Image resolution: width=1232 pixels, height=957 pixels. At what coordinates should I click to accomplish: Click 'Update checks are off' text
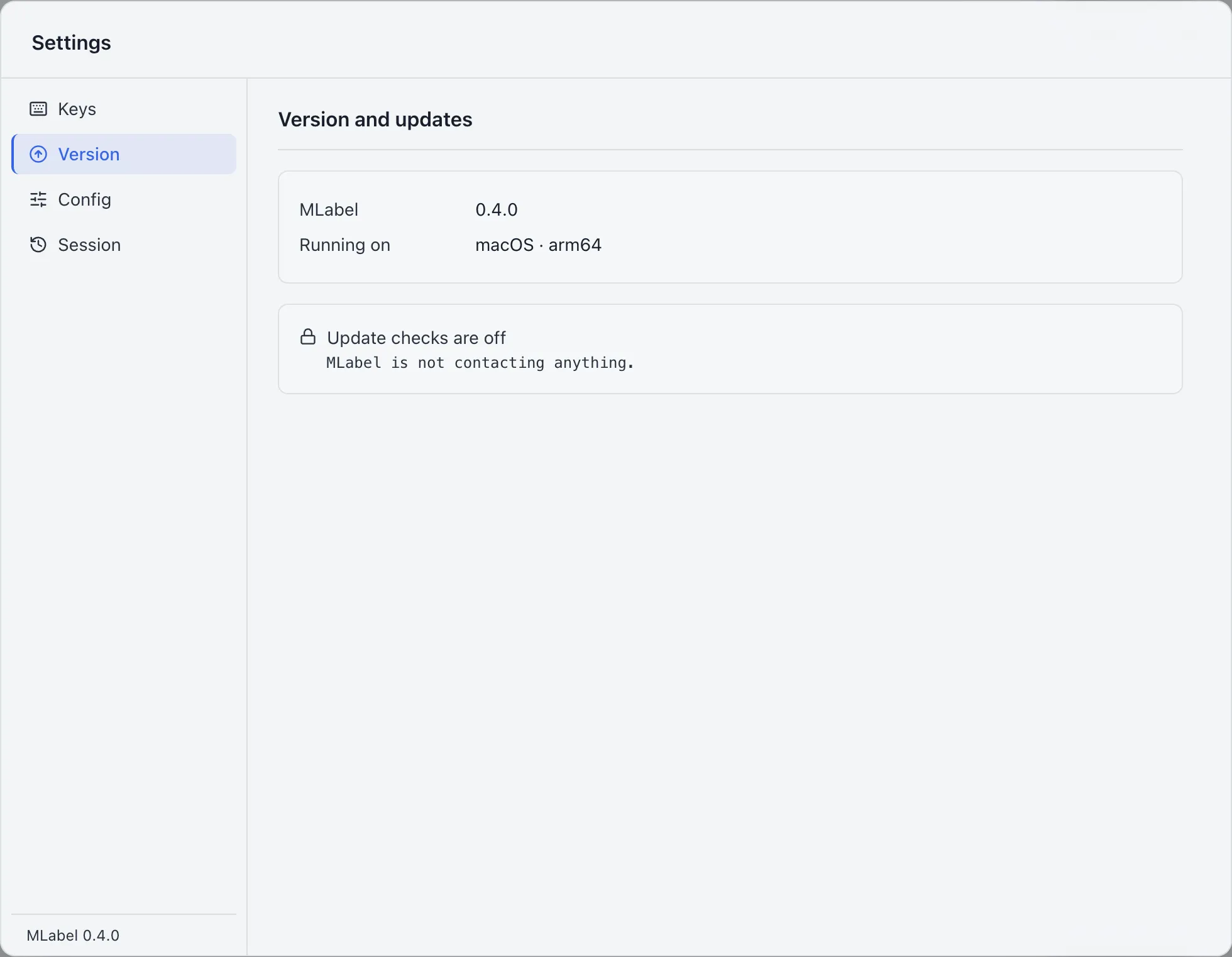(416, 338)
